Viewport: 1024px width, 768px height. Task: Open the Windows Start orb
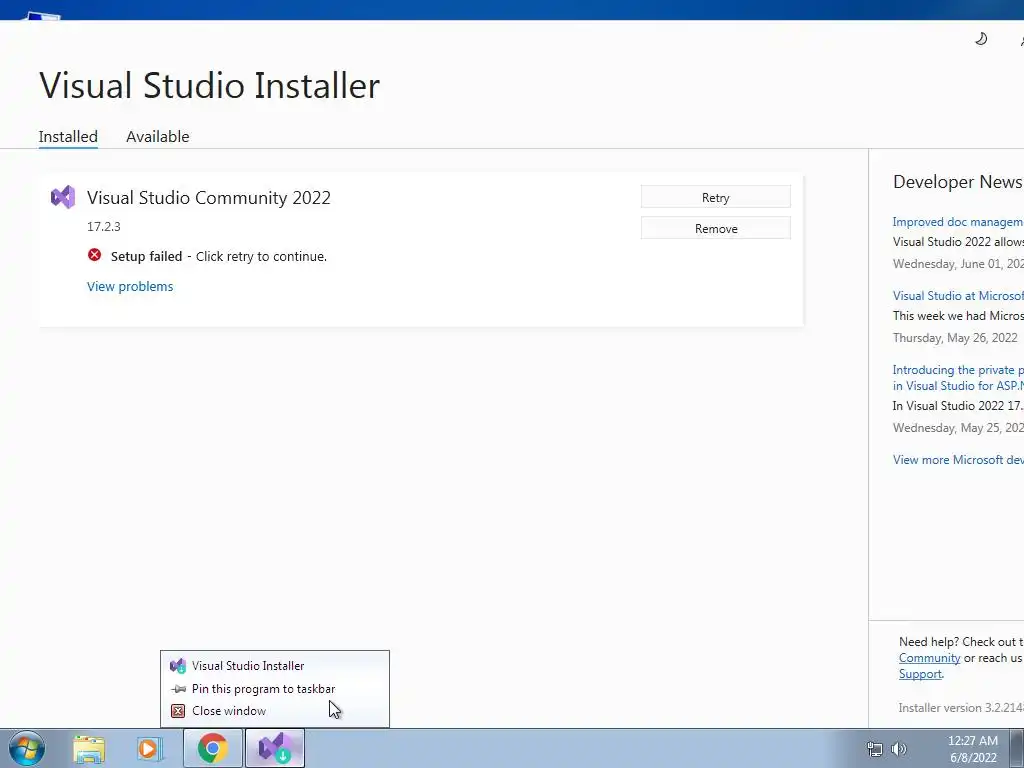[x=27, y=748]
